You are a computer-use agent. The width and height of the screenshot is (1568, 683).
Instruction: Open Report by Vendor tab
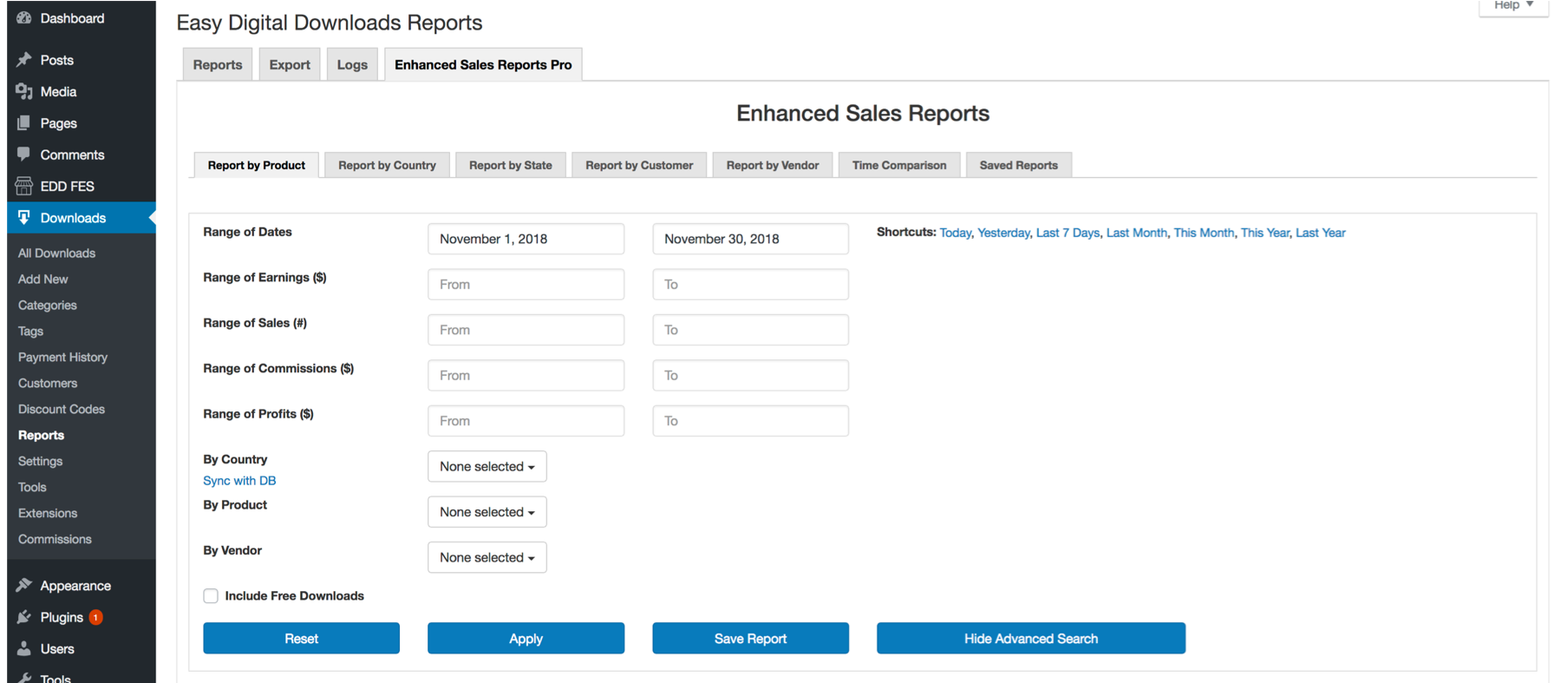click(773, 165)
